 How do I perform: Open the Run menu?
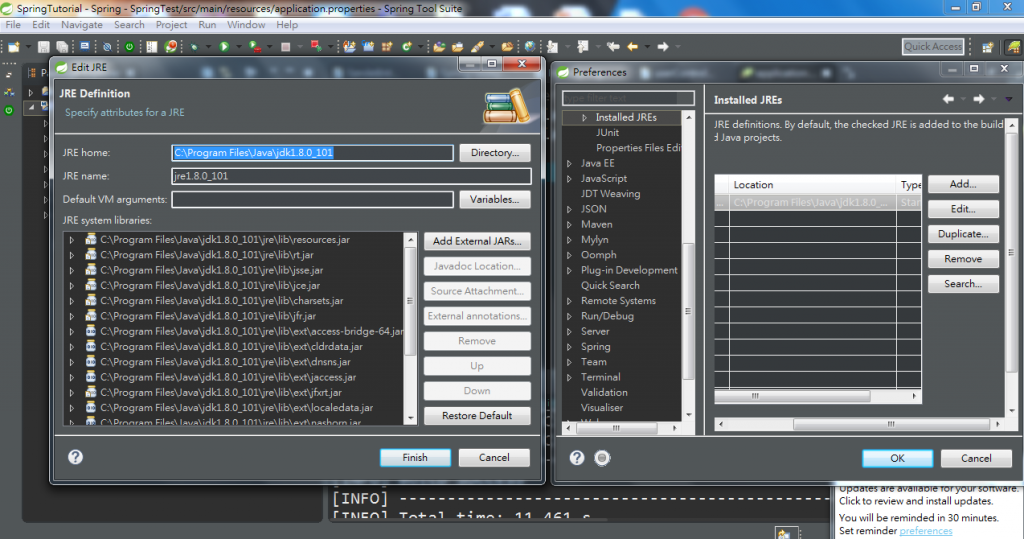pos(207,25)
